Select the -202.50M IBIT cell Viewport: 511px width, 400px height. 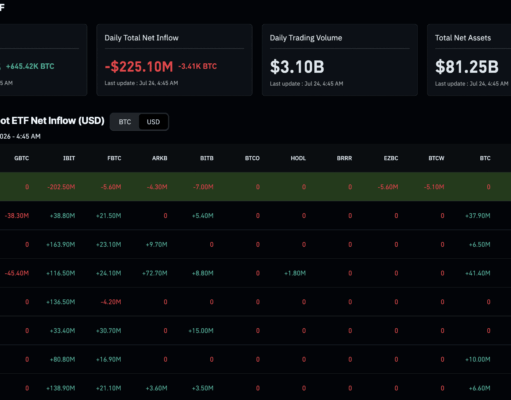point(61,187)
